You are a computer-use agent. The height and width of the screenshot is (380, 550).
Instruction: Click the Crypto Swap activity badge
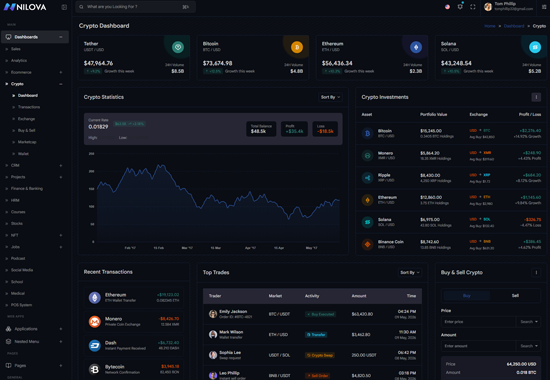click(320, 355)
